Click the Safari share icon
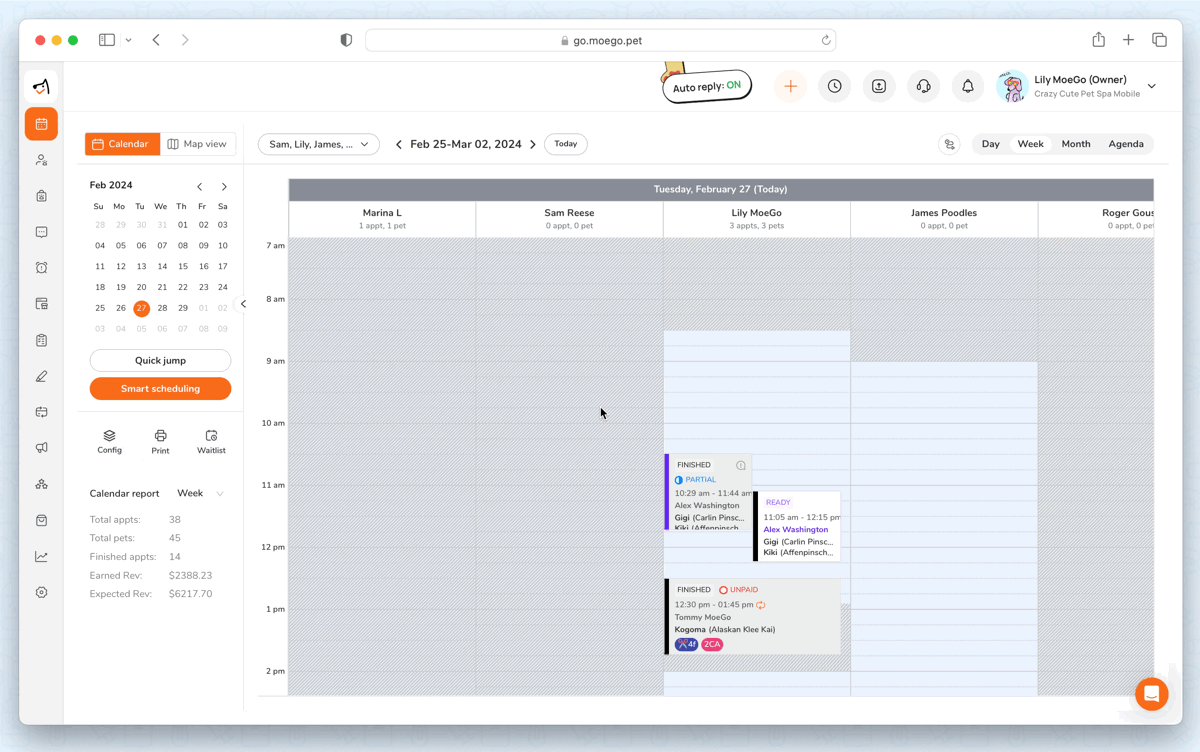Viewport: 1200px width, 752px height. pos(1098,39)
